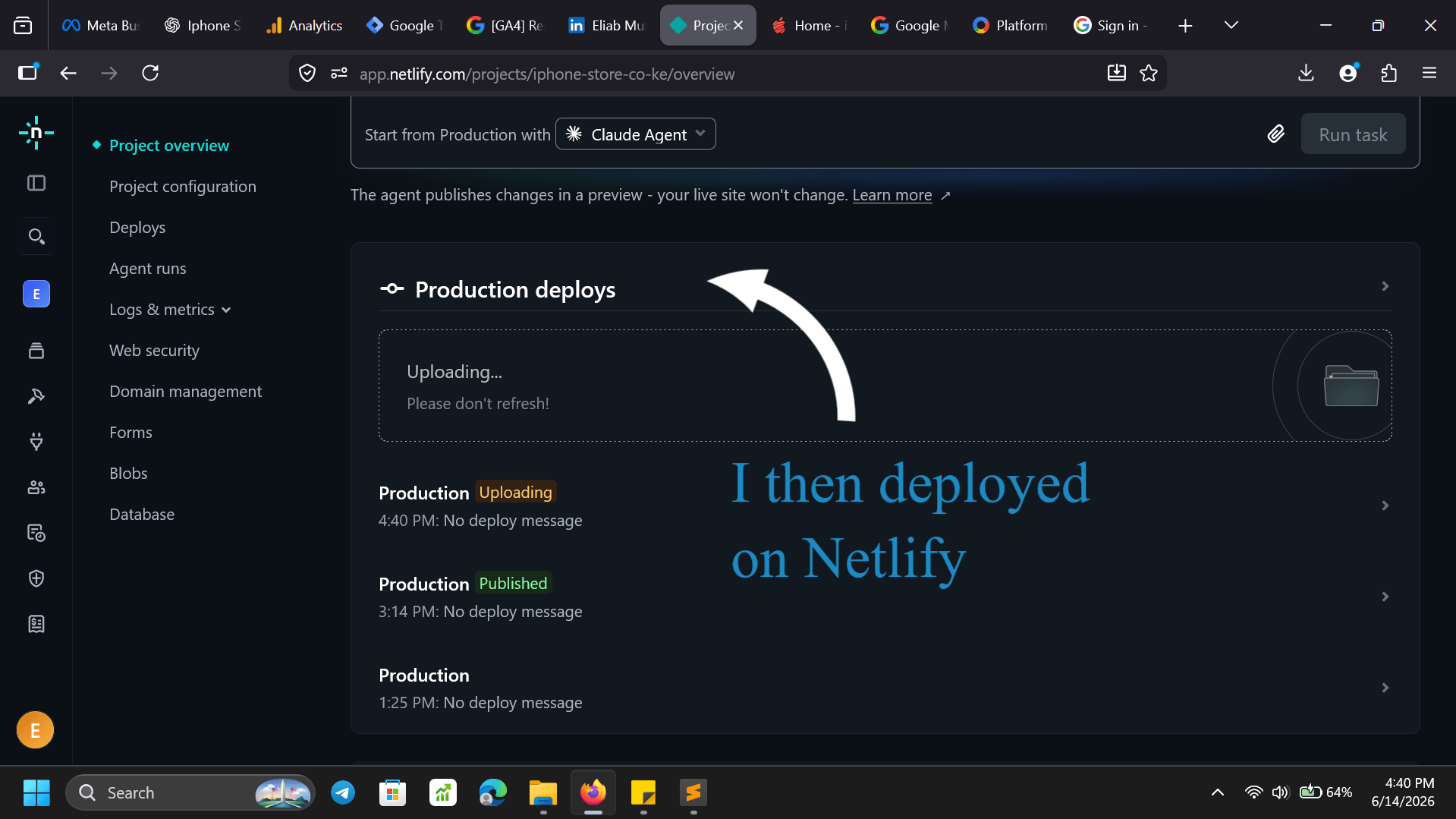The image size is (1456, 819).
Task: Open the builds hammer icon
Action: click(36, 396)
